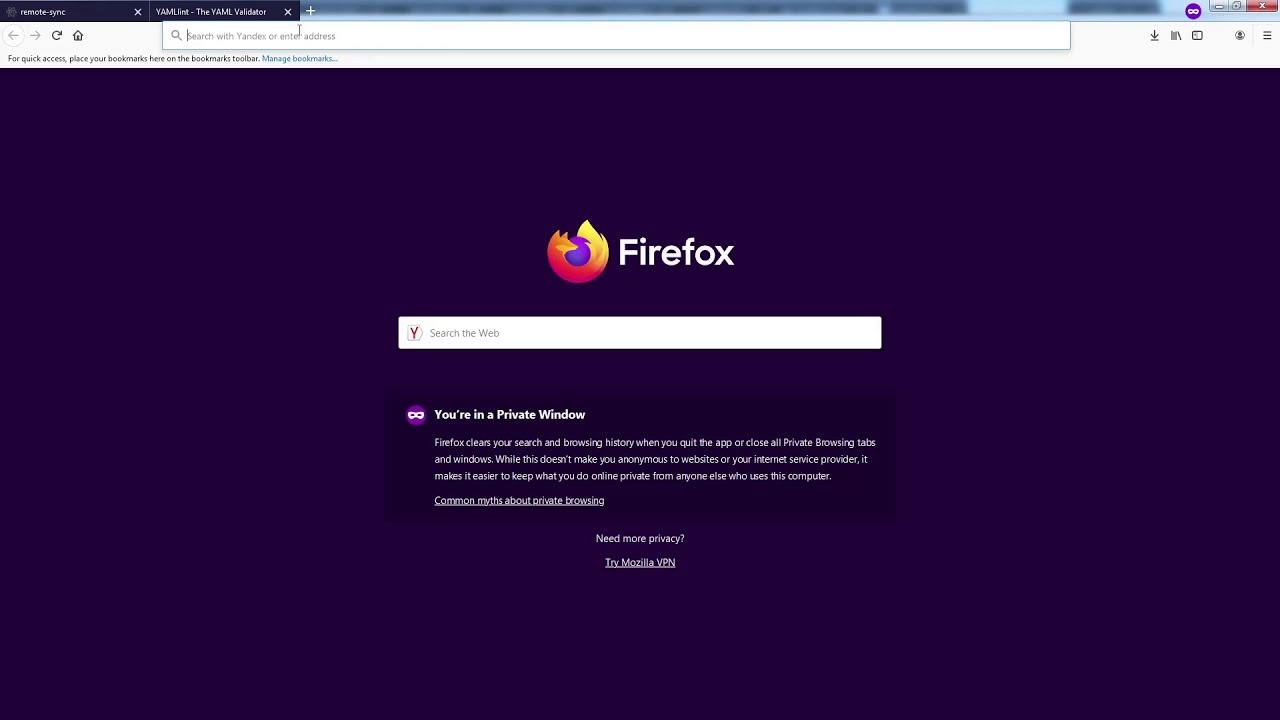Click the Firefox wordmark text

pyautogui.click(x=676, y=253)
